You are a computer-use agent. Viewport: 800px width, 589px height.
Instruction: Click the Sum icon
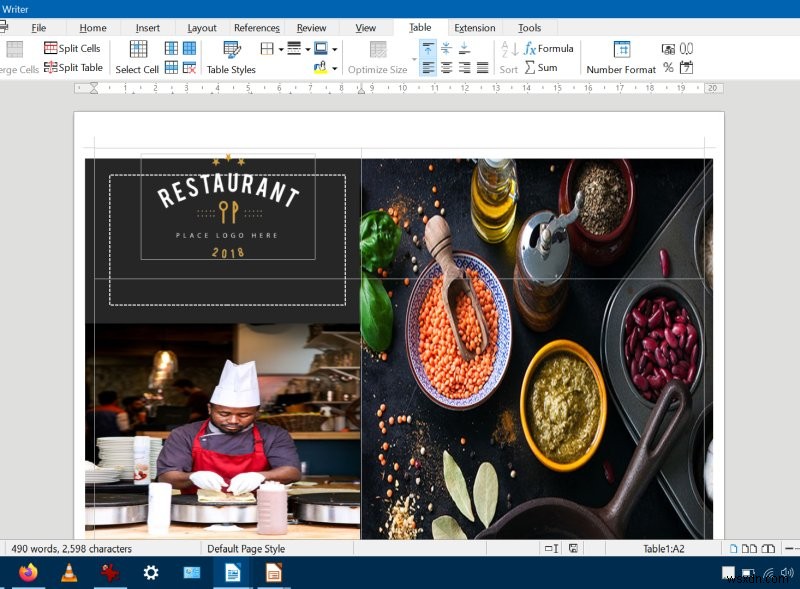(x=532, y=67)
